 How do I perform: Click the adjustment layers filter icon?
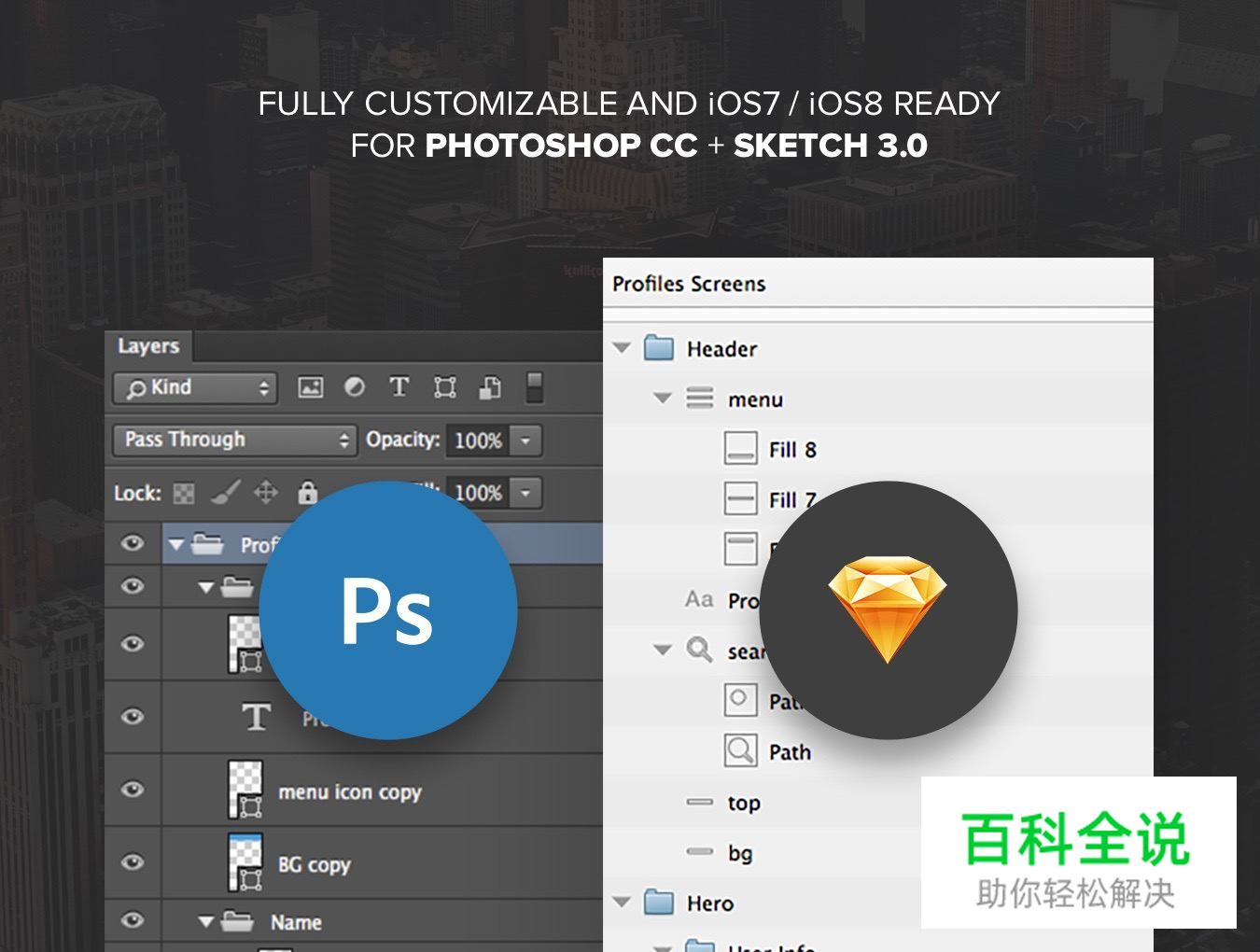(x=356, y=387)
